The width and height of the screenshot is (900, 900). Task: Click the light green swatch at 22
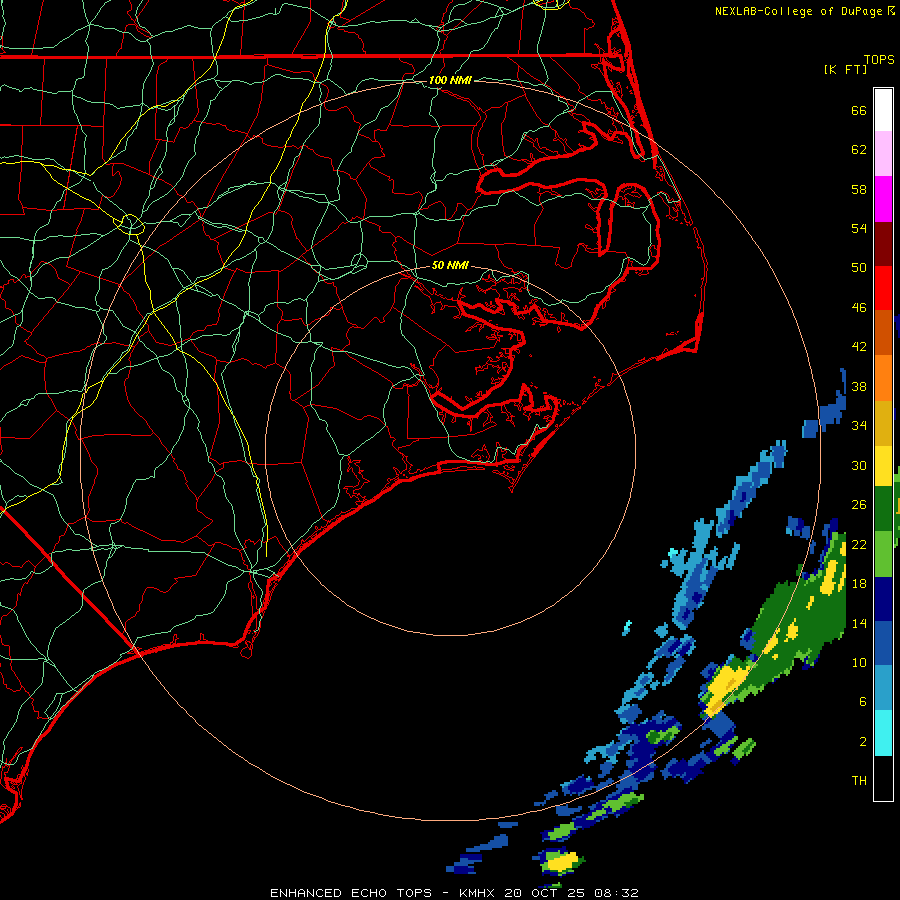tap(883, 554)
